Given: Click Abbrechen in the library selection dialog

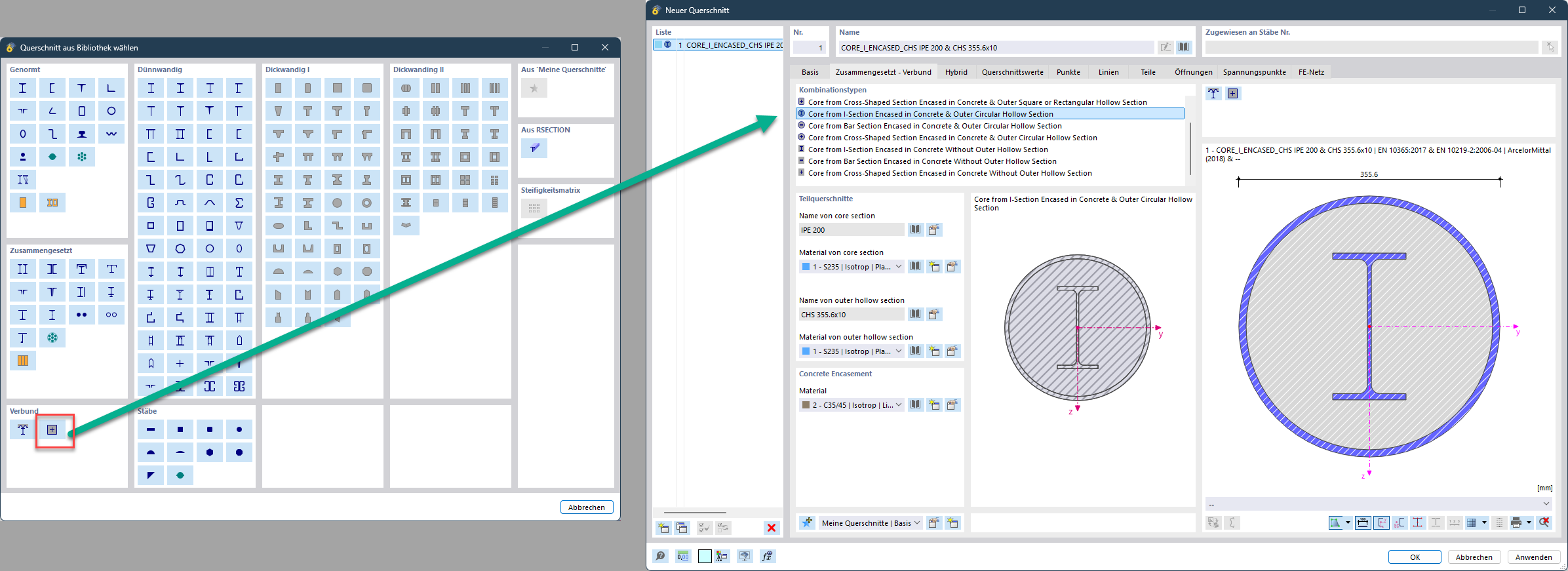Looking at the screenshot, I should pos(586,507).
